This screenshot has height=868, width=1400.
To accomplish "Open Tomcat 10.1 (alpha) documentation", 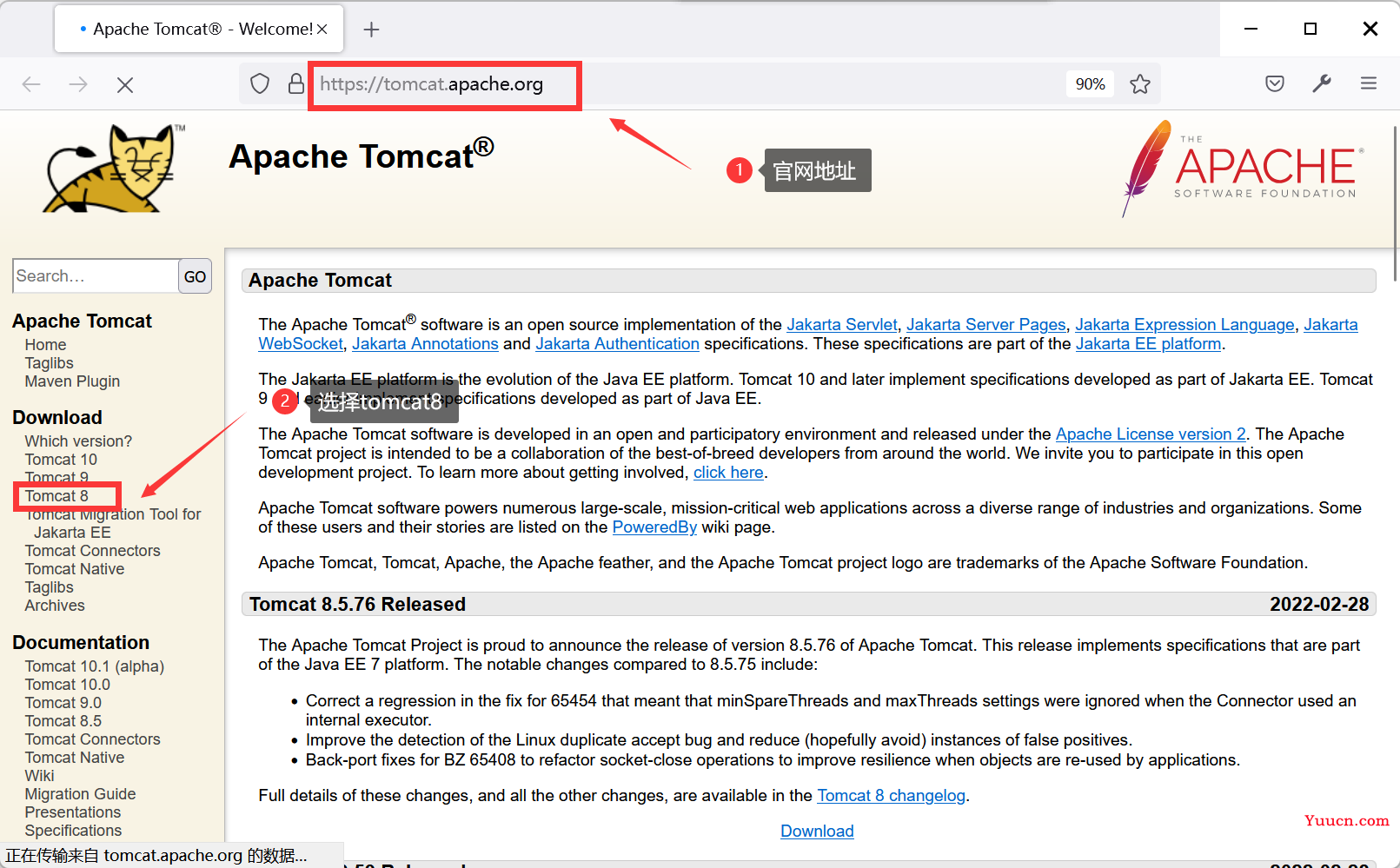I will [94, 666].
